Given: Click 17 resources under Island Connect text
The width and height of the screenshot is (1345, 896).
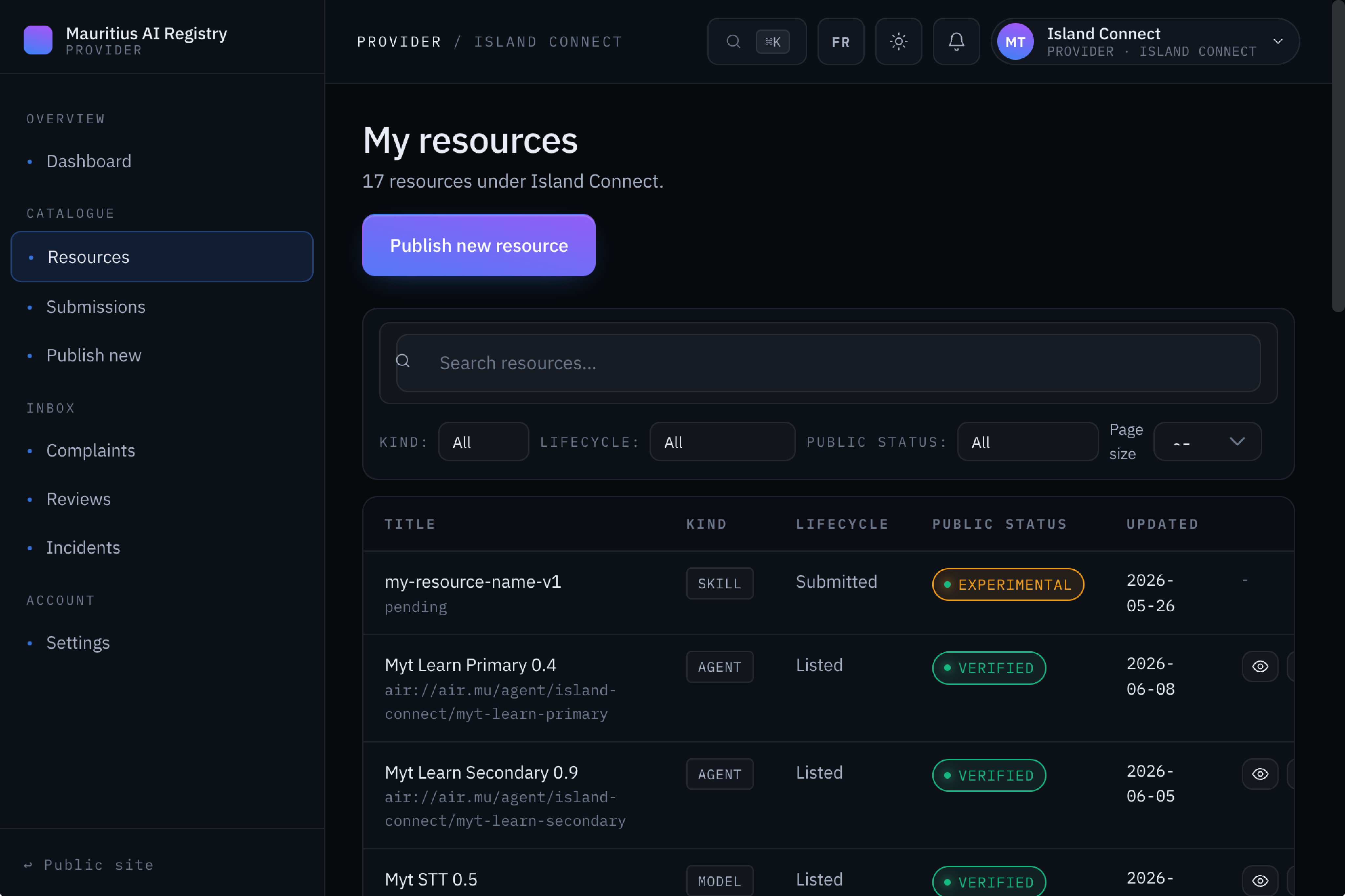Looking at the screenshot, I should [512, 181].
